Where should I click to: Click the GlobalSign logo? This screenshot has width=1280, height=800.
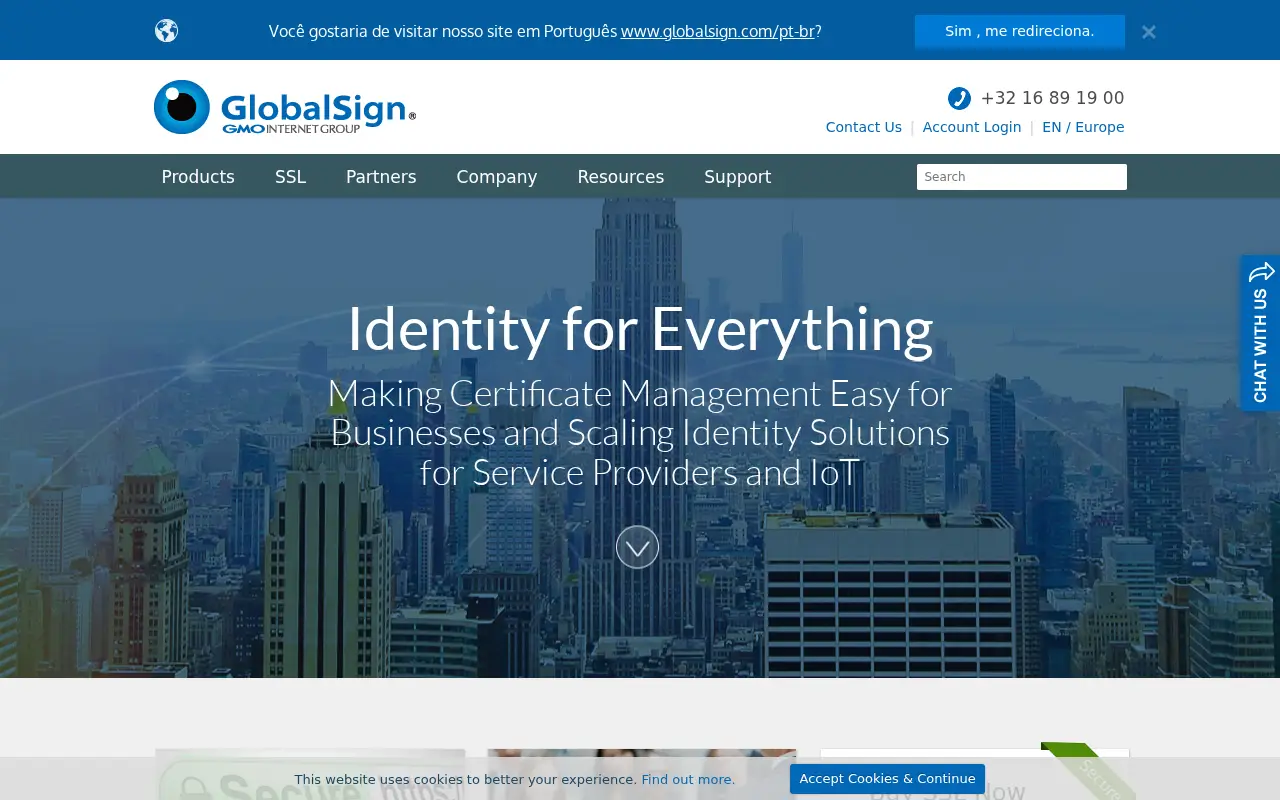(x=285, y=107)
